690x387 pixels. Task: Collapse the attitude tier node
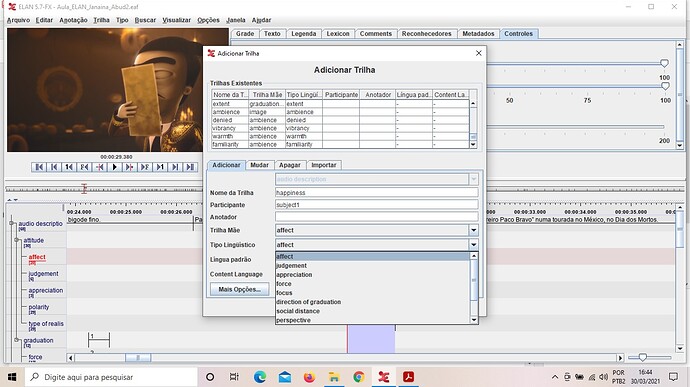pyautogui.click(x=17, y=240)
